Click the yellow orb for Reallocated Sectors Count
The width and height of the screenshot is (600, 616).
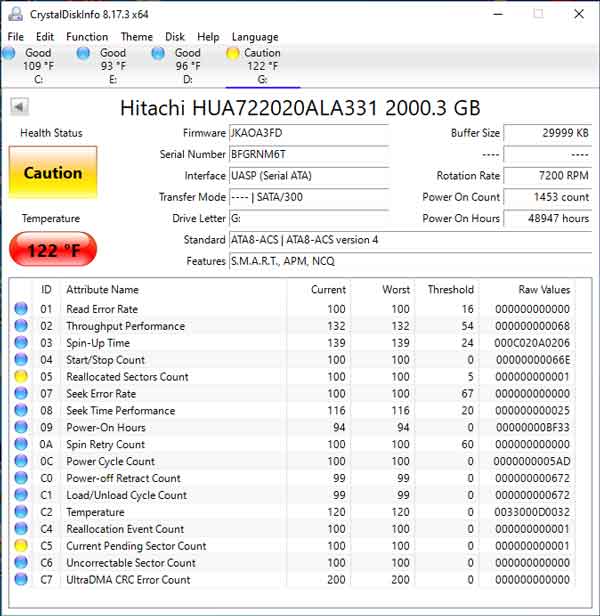point(21,376)
